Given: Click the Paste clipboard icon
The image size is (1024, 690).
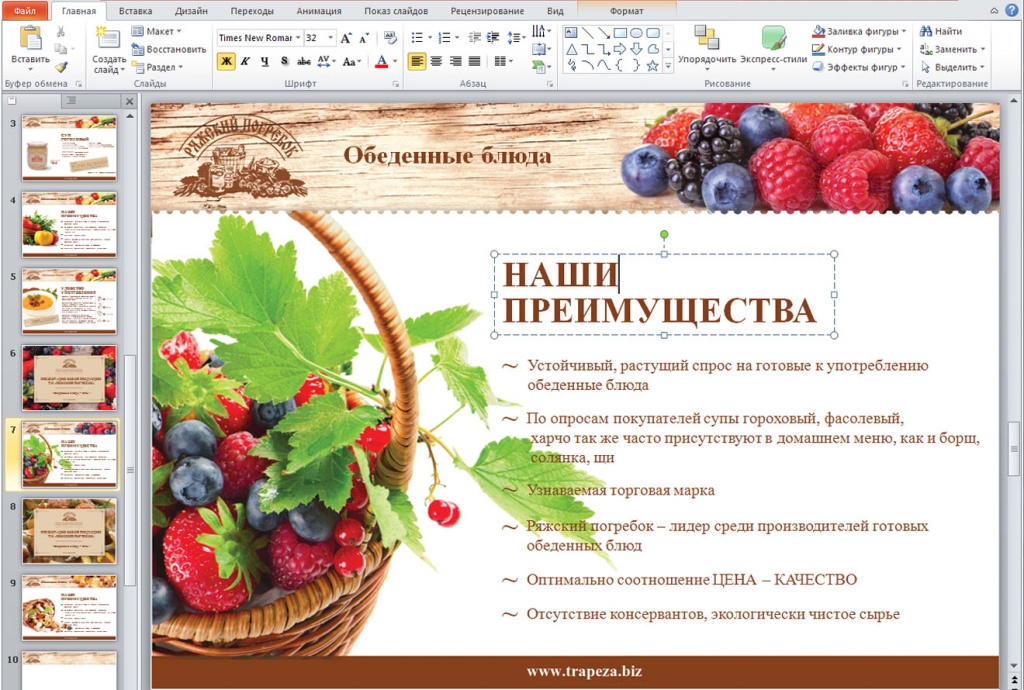Looking at the screenshot, I should [x=30, y=38].
